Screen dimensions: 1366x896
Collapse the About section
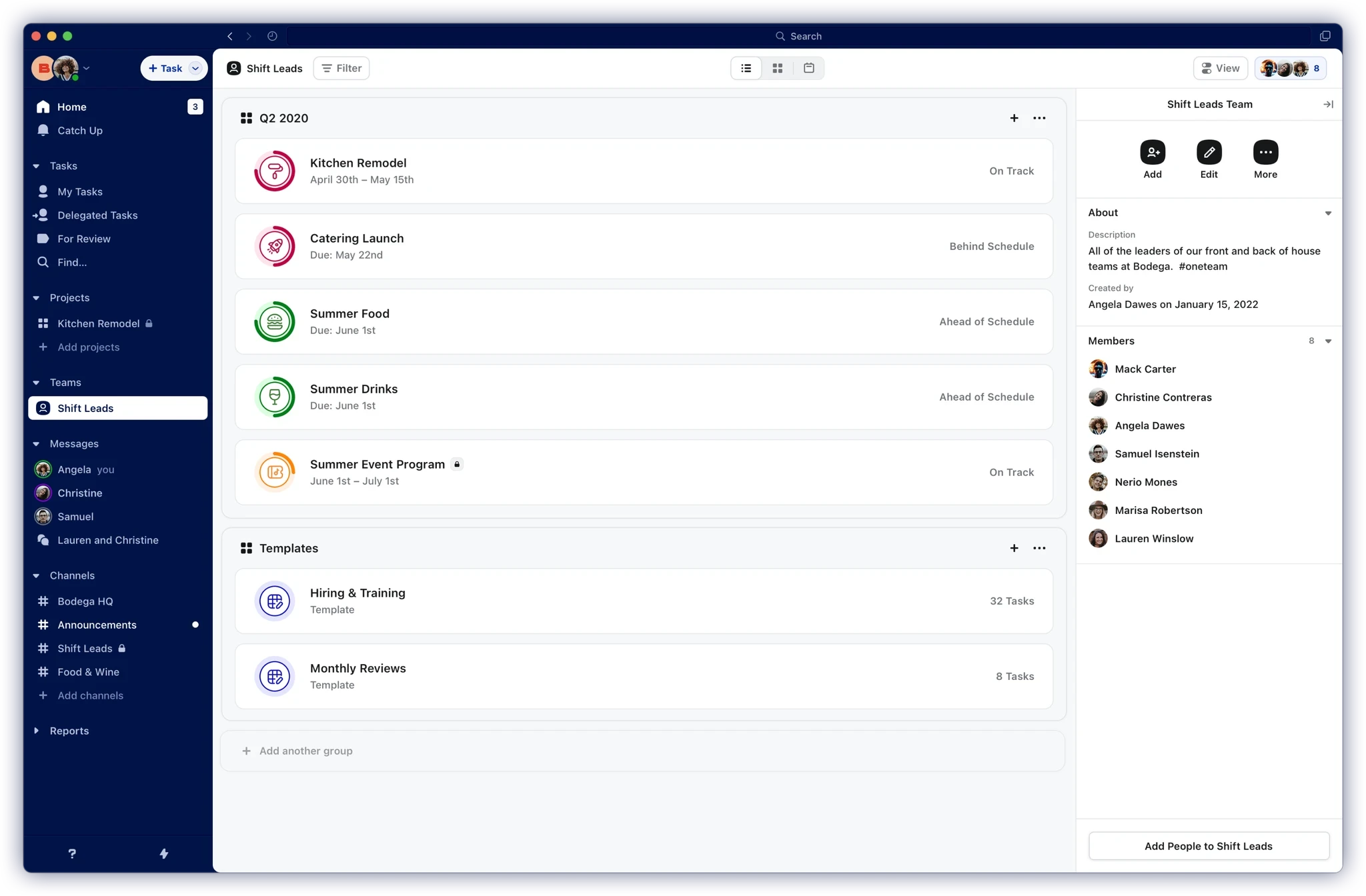(1327, 213)
